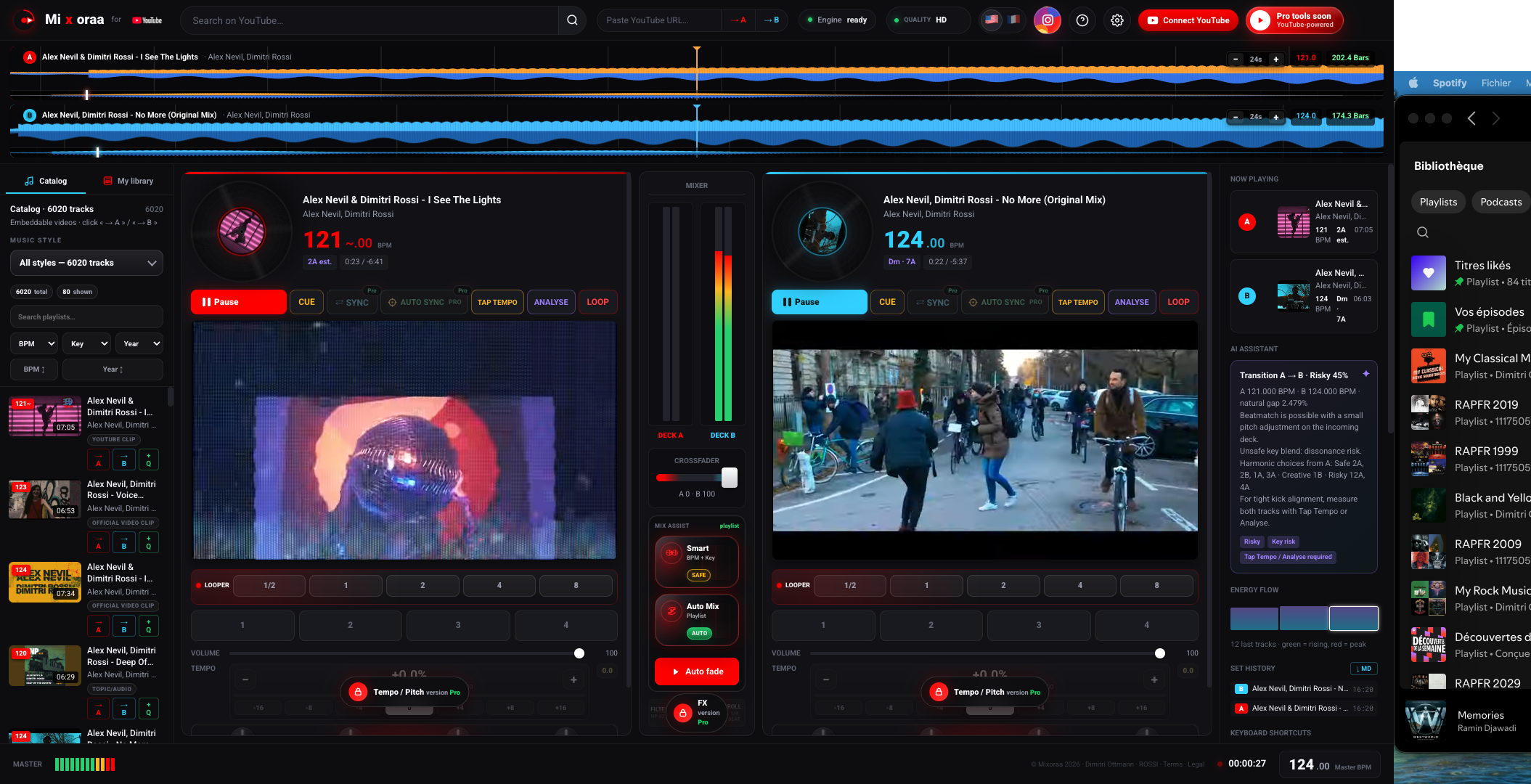Open settings gear icon
1531x784 pixels.
pyautogui.click(x=1117, y=20)
